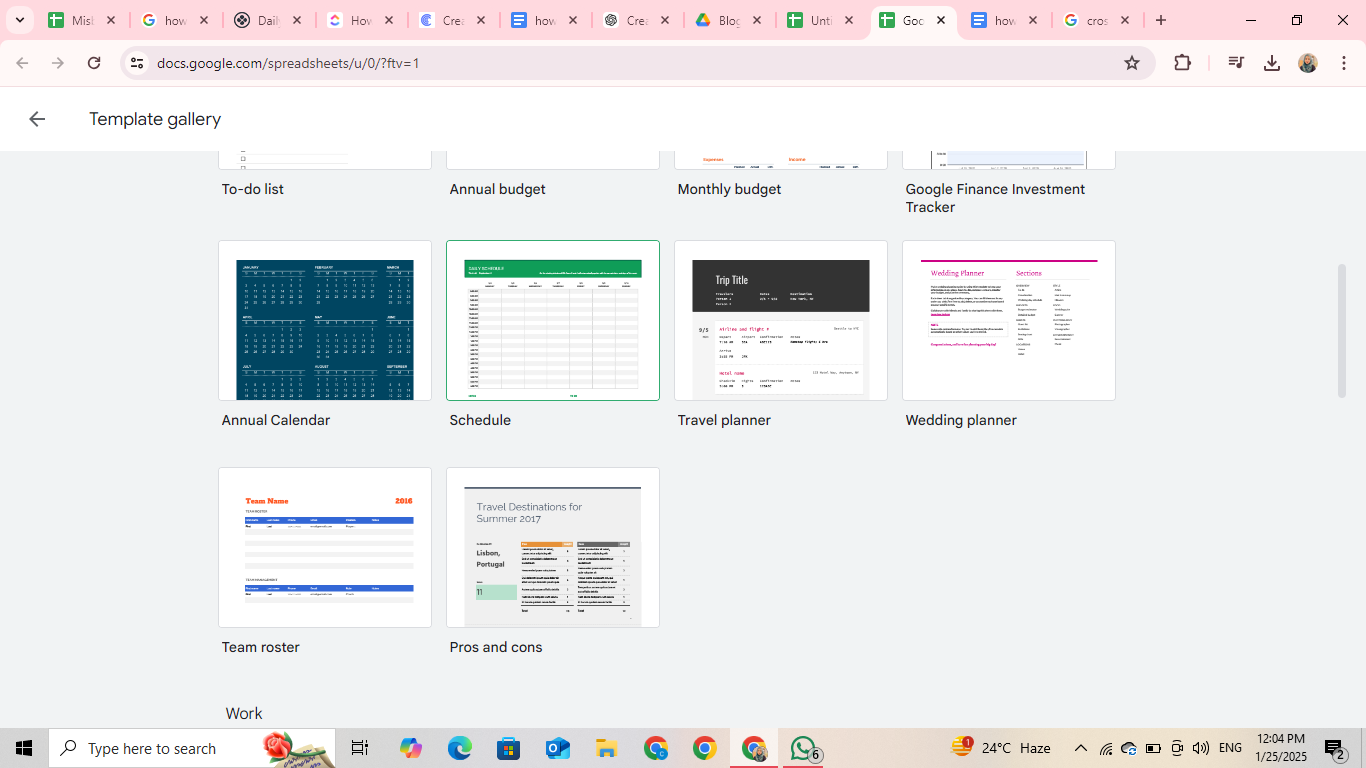Expand the tab search dropdown chevron
Screen dimensions: 1366x768
[19, 20]
